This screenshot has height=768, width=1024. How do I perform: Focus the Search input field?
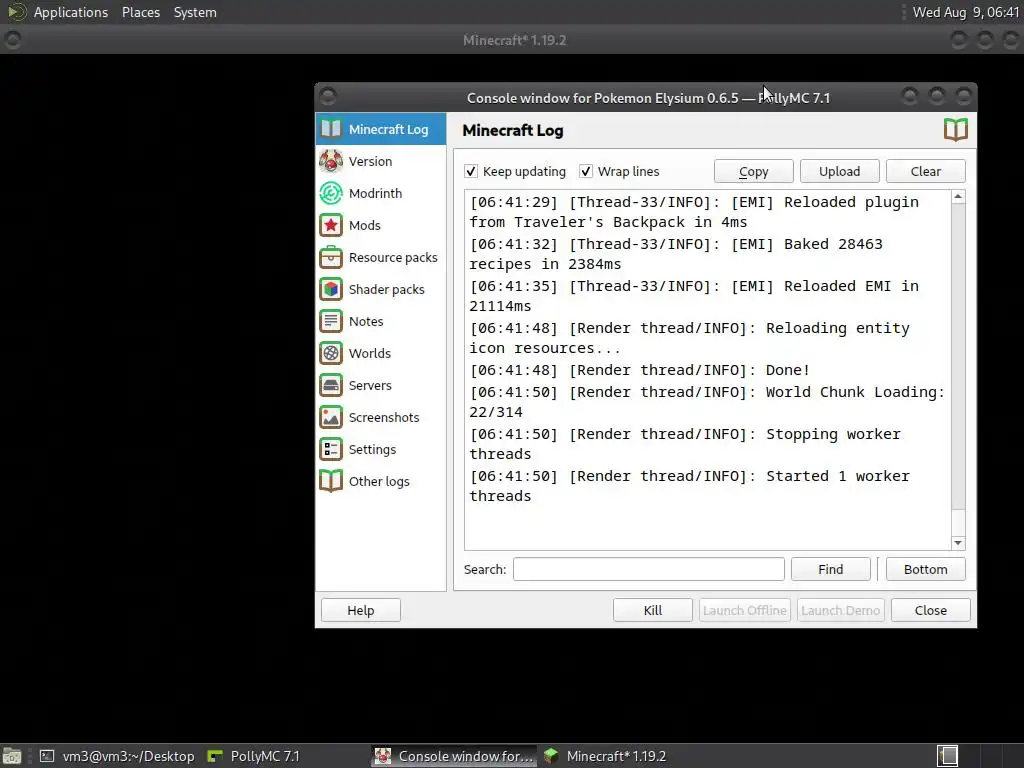coord(648,569)
